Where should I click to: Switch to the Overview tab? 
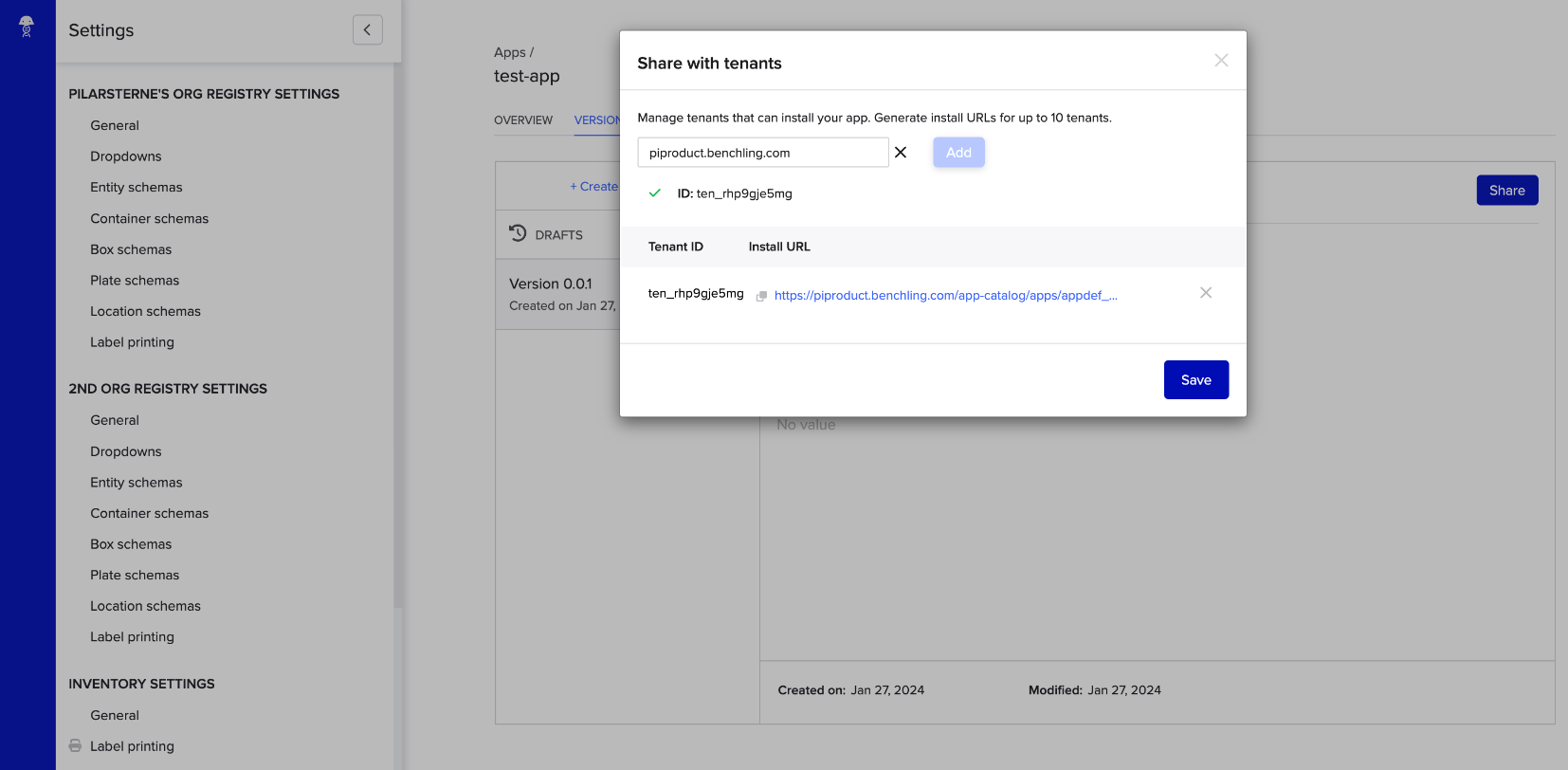[523, 120]
